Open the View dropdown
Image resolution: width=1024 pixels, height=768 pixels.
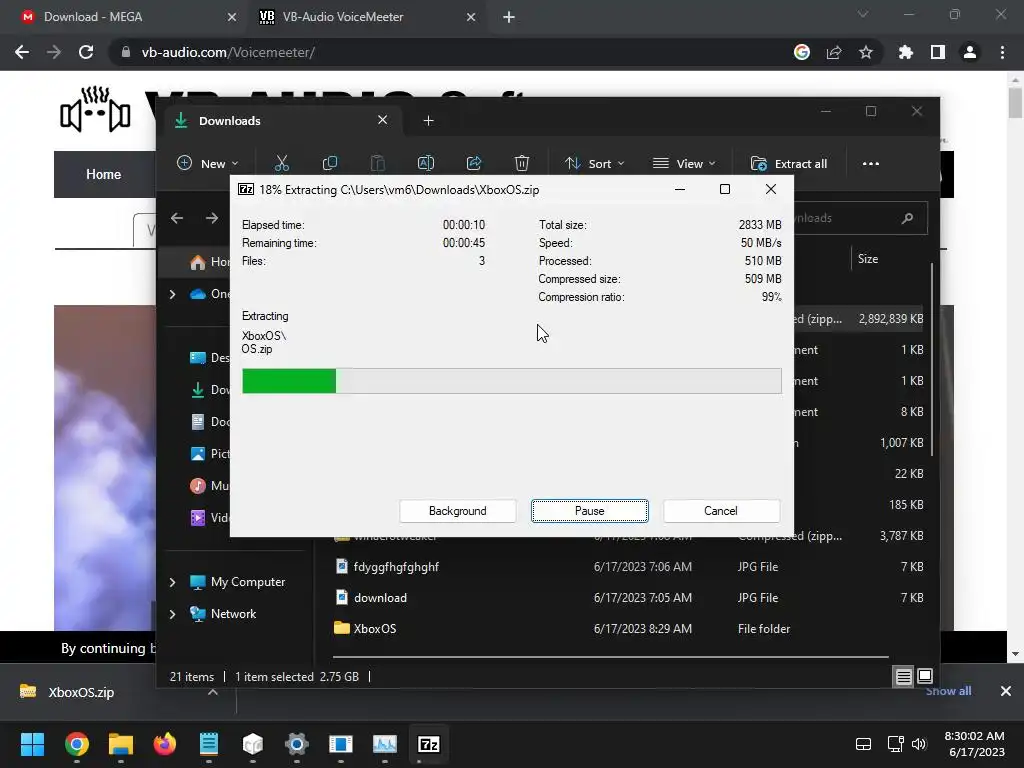point(684,163)
